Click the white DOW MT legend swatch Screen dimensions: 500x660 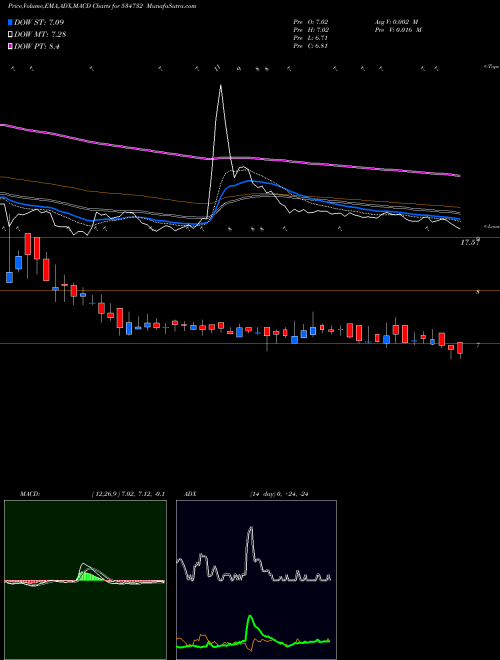point(10,35)
